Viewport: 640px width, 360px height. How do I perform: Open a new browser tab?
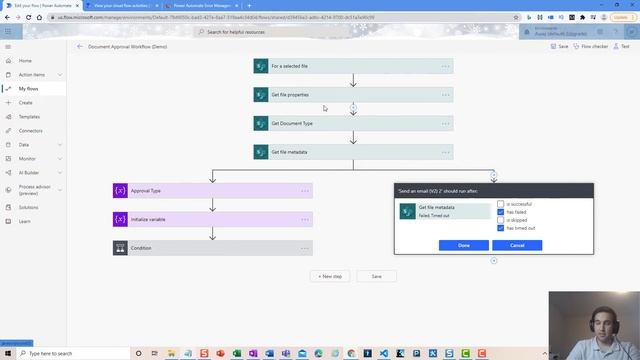coord(249,6)
